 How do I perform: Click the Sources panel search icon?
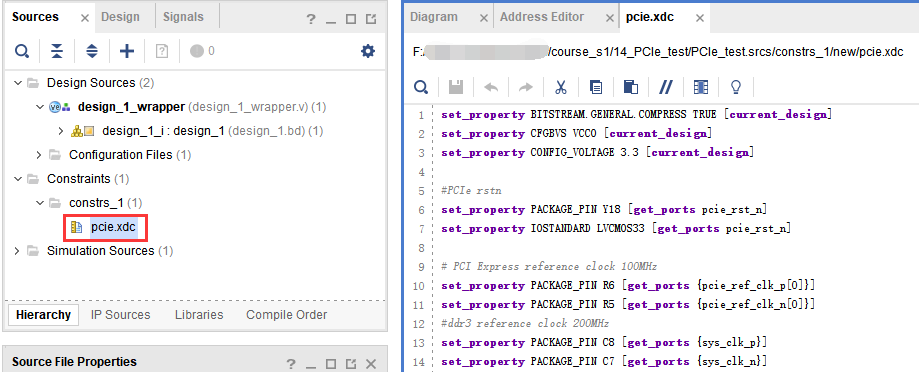[x=22, y=52]
